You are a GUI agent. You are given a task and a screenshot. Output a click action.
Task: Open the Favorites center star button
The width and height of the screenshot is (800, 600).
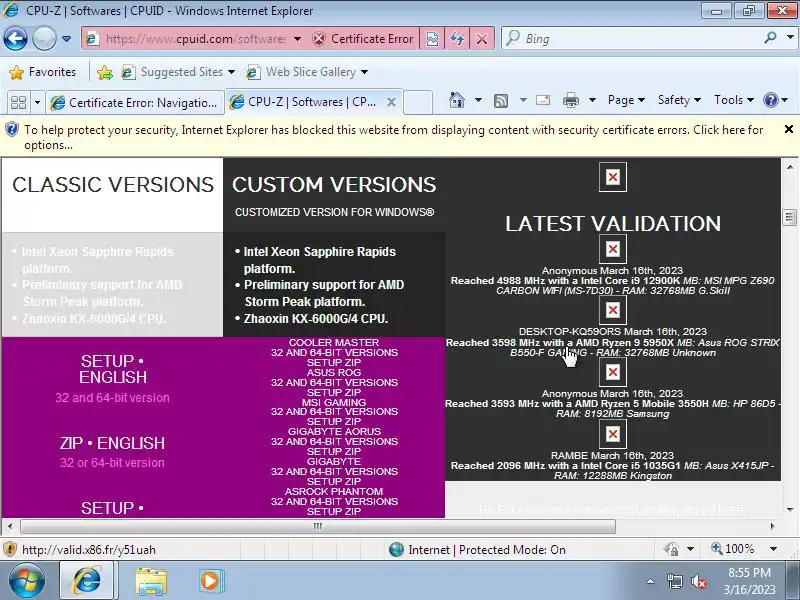(42, 72)
